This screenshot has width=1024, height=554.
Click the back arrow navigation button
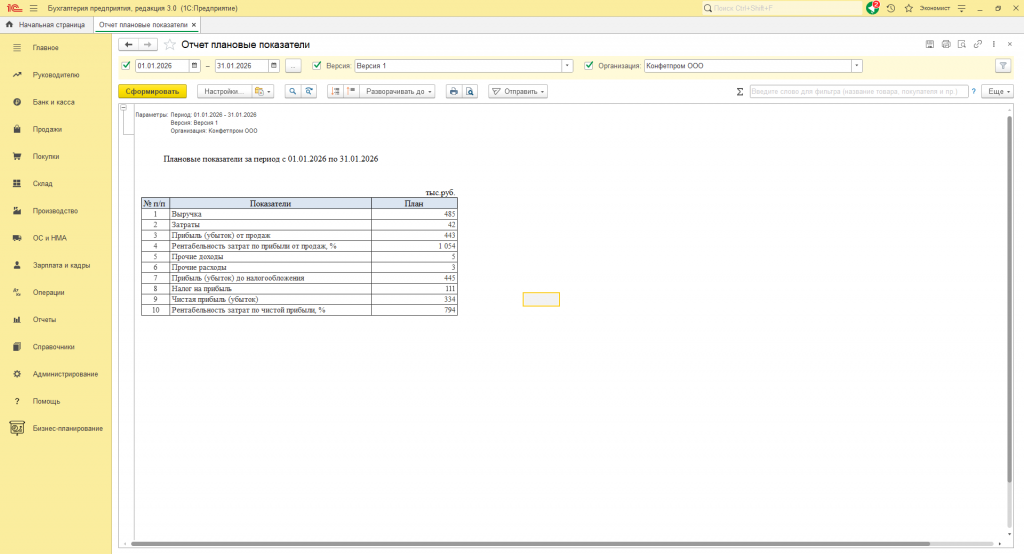(129, 44)
